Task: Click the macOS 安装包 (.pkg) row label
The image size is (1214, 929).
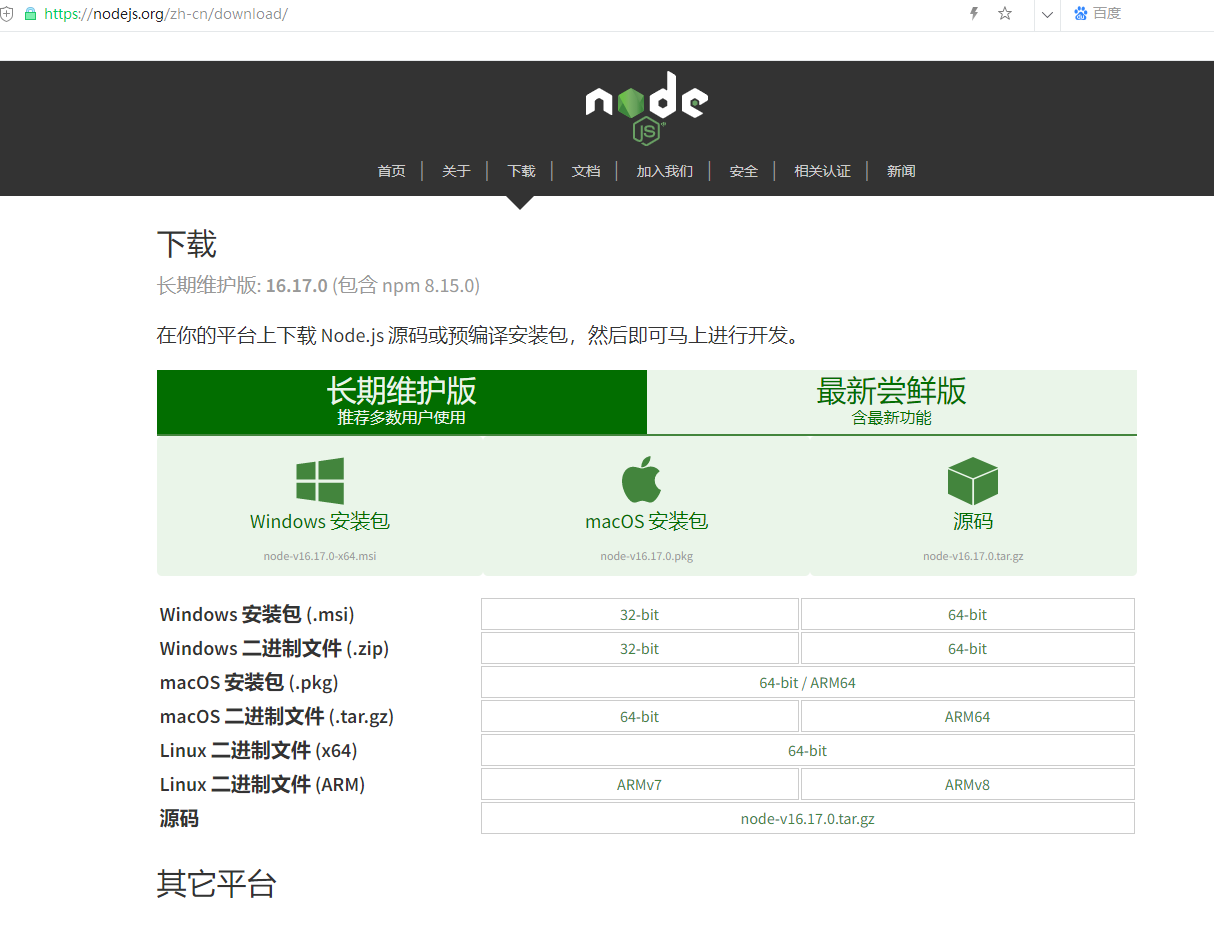Action: [249, 682]
